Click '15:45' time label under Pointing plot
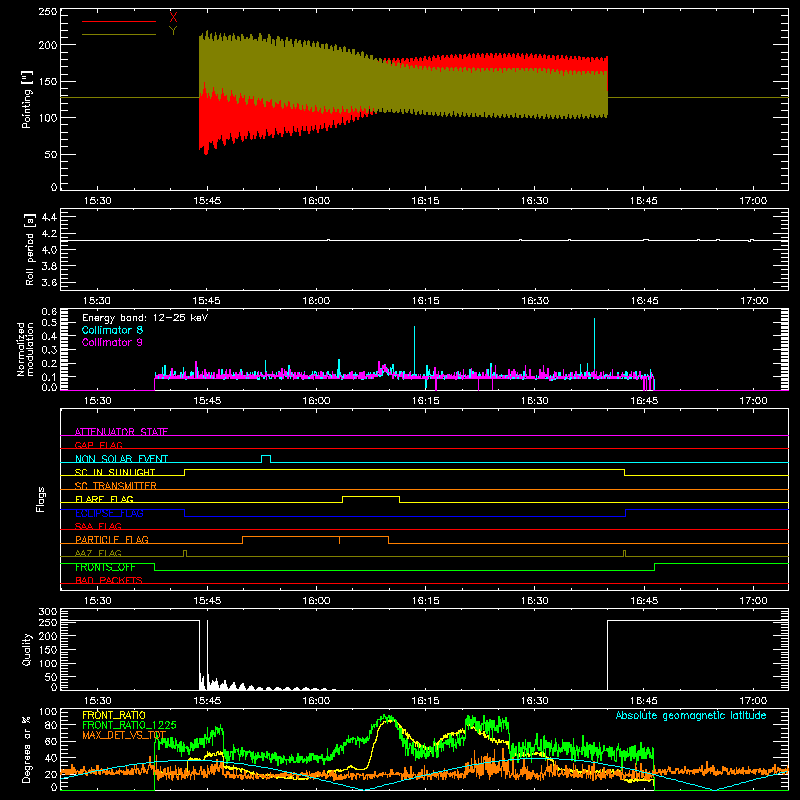 tap(207, 201)
